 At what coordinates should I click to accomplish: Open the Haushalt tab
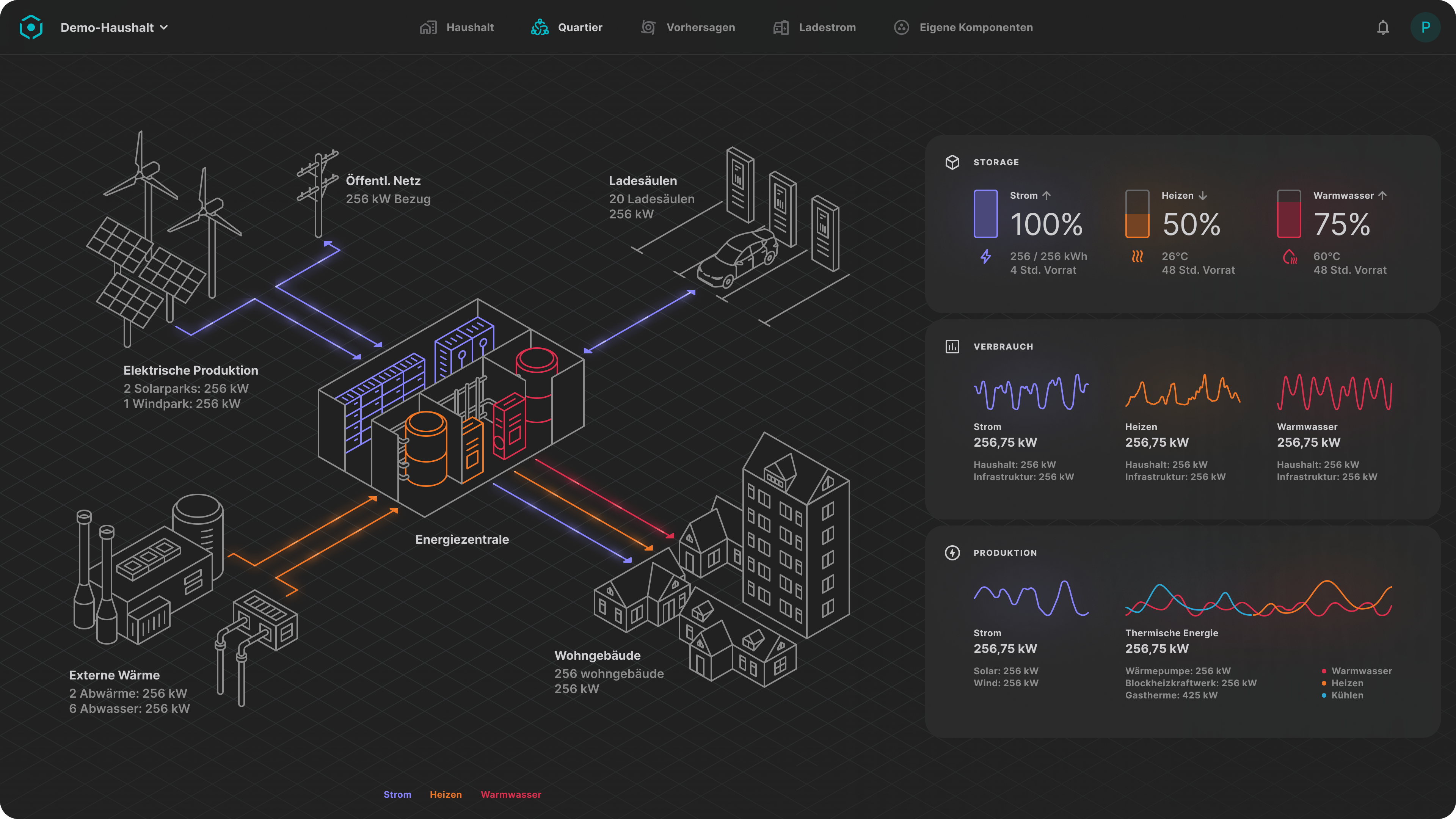tap(457, 27)
